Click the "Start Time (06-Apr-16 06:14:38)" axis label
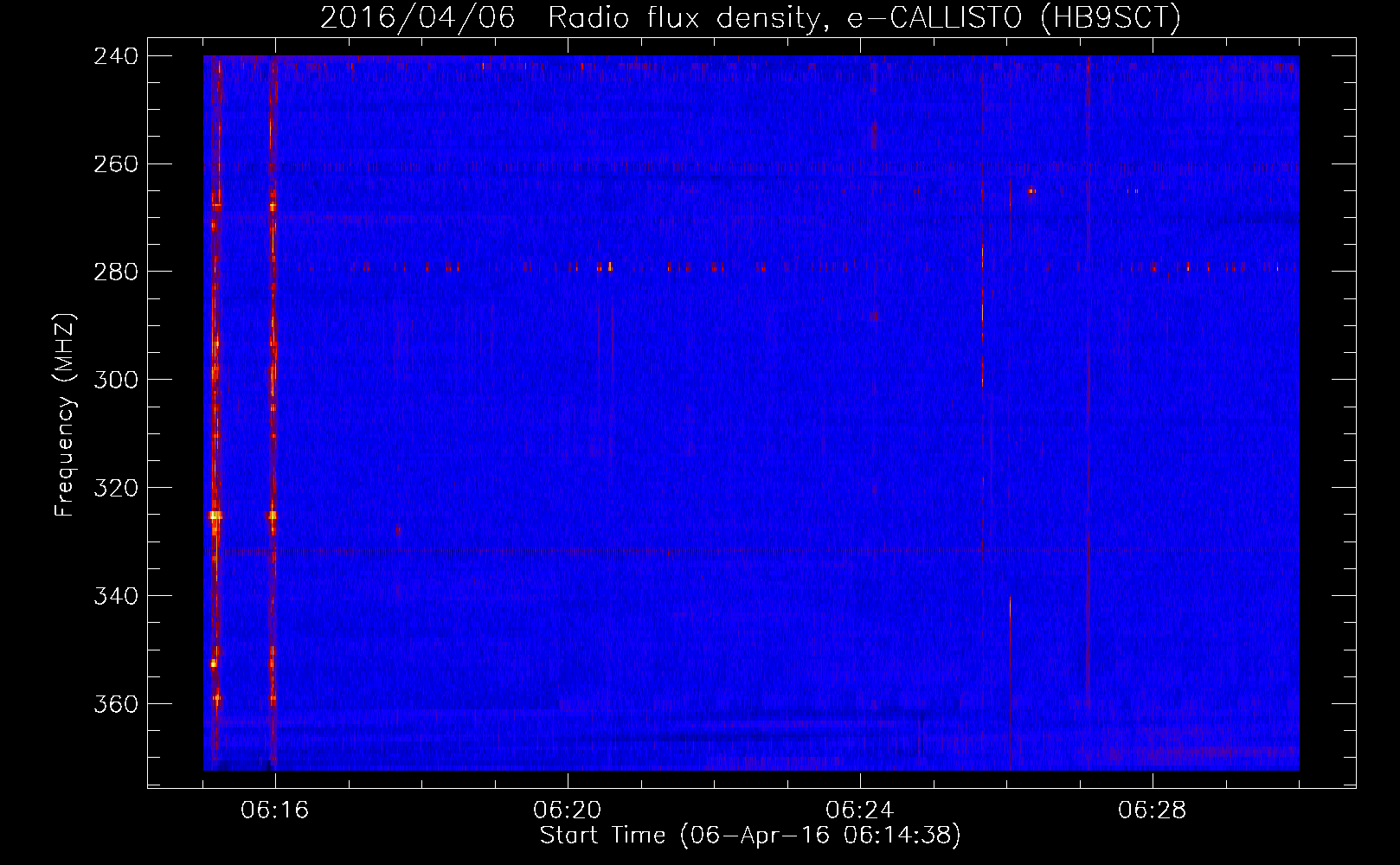The width and height of the screenshot is (1400, 865). 750,836
